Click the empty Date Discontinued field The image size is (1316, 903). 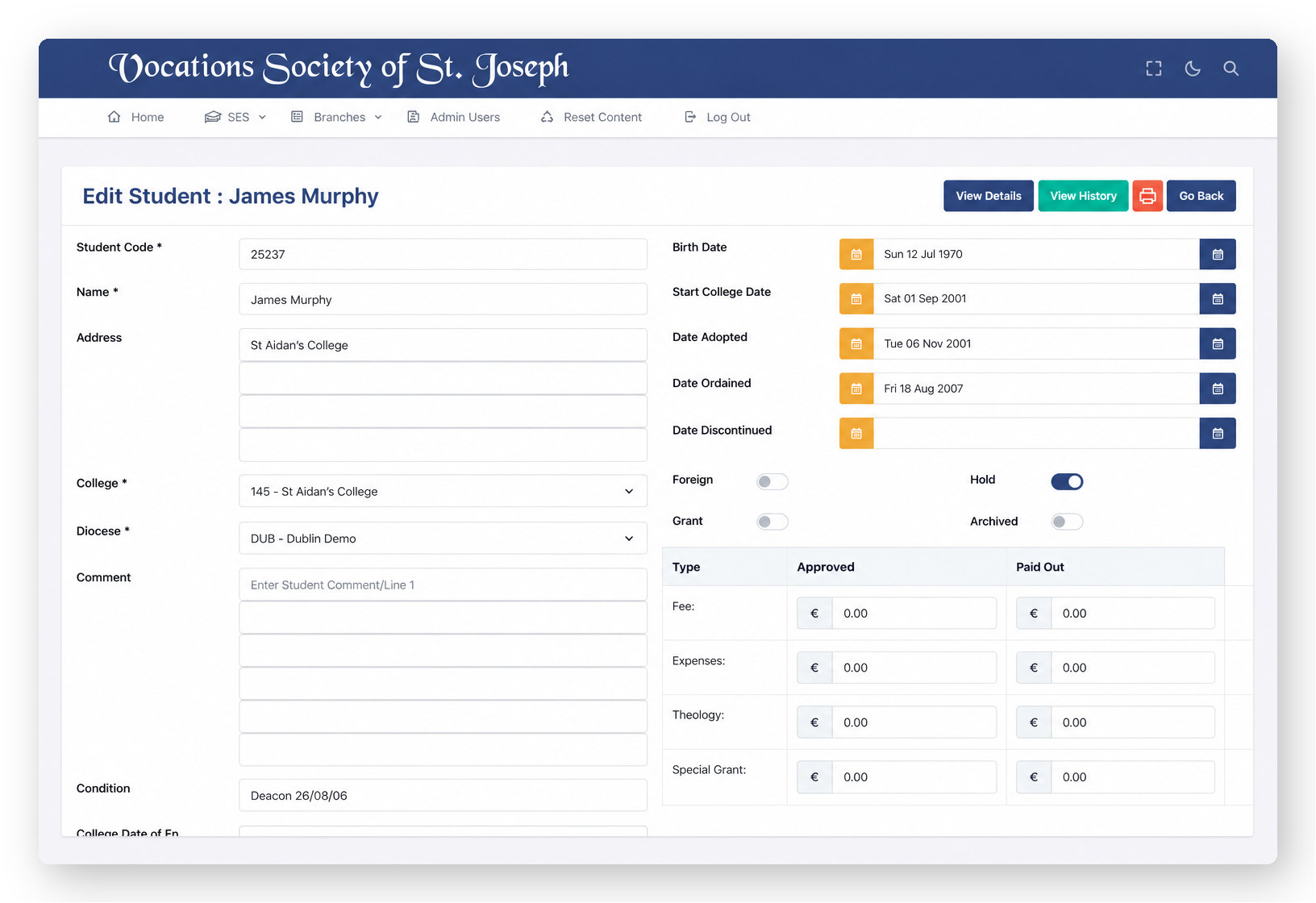[1036, 433]
